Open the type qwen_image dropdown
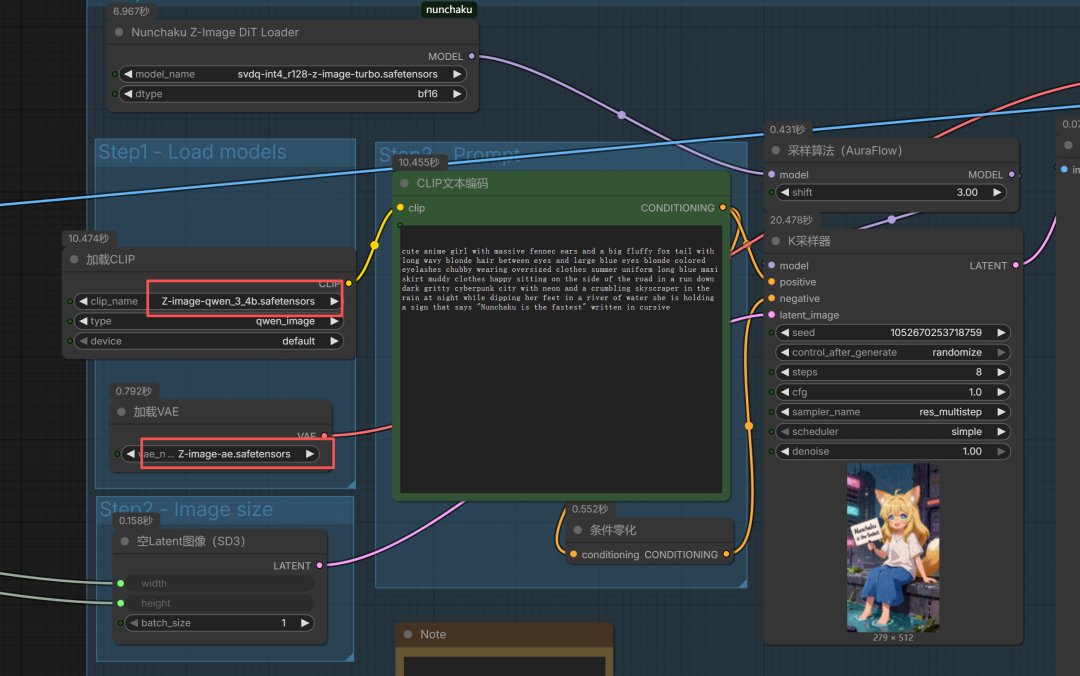Screen dimensions: 1080x676 209,322
